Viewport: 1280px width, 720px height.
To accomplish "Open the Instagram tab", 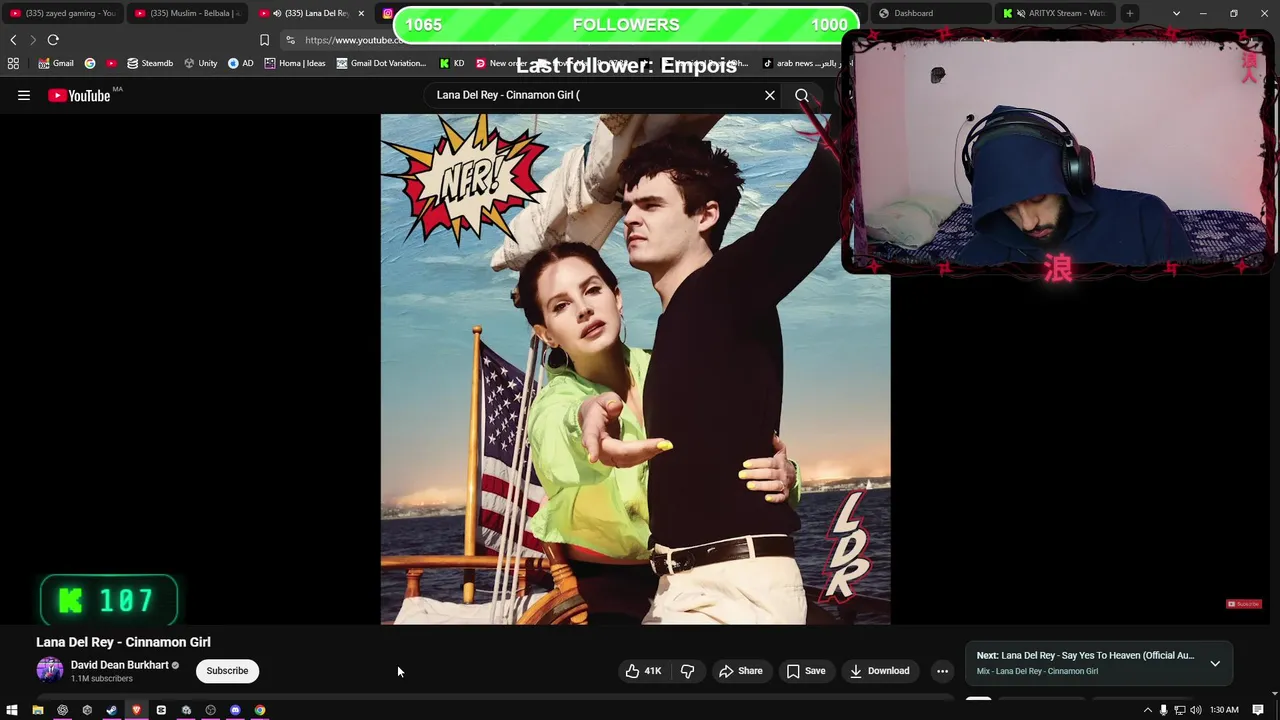I will (386, 13).
